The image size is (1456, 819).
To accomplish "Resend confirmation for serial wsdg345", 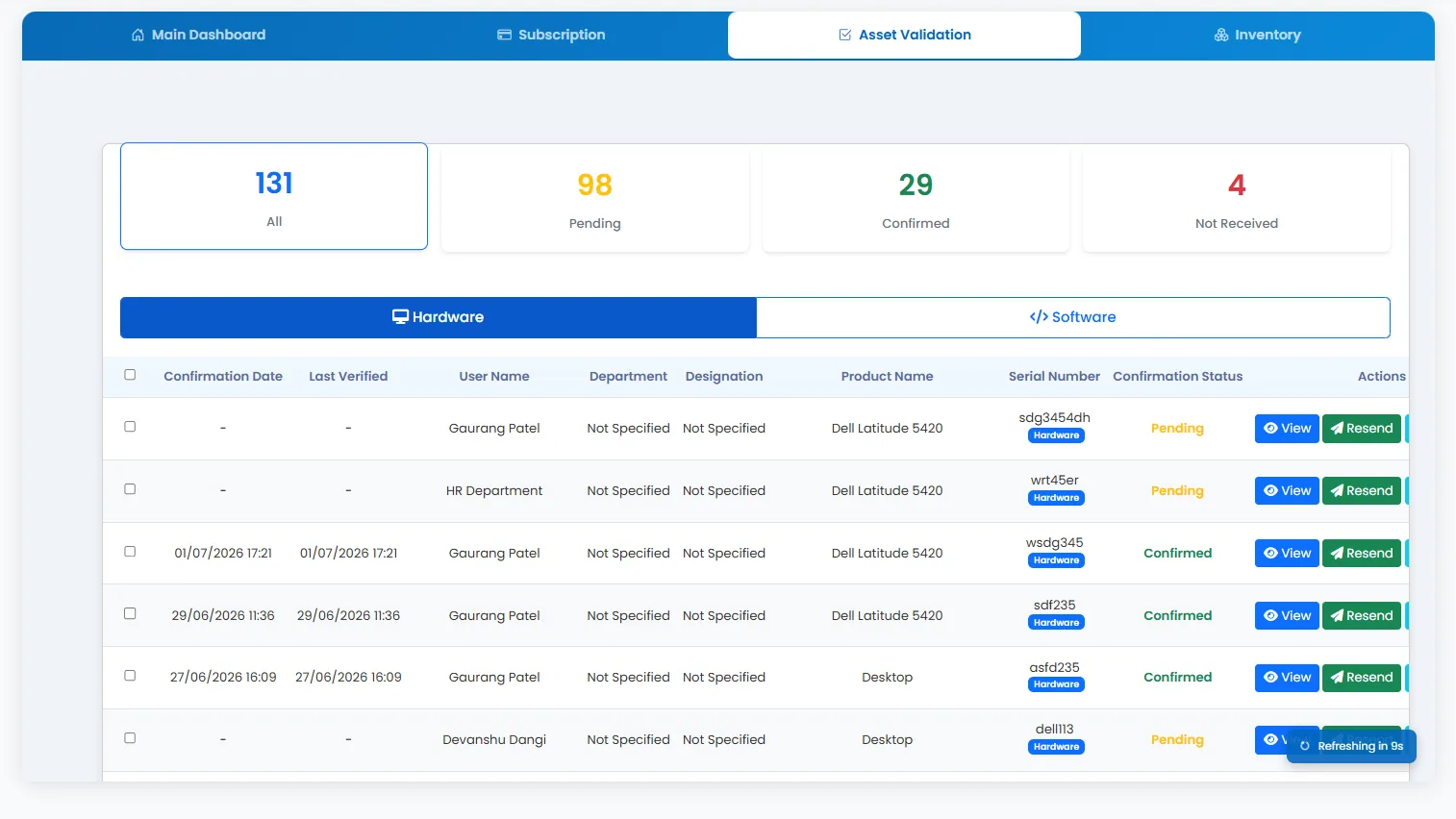I will 1362,554.
